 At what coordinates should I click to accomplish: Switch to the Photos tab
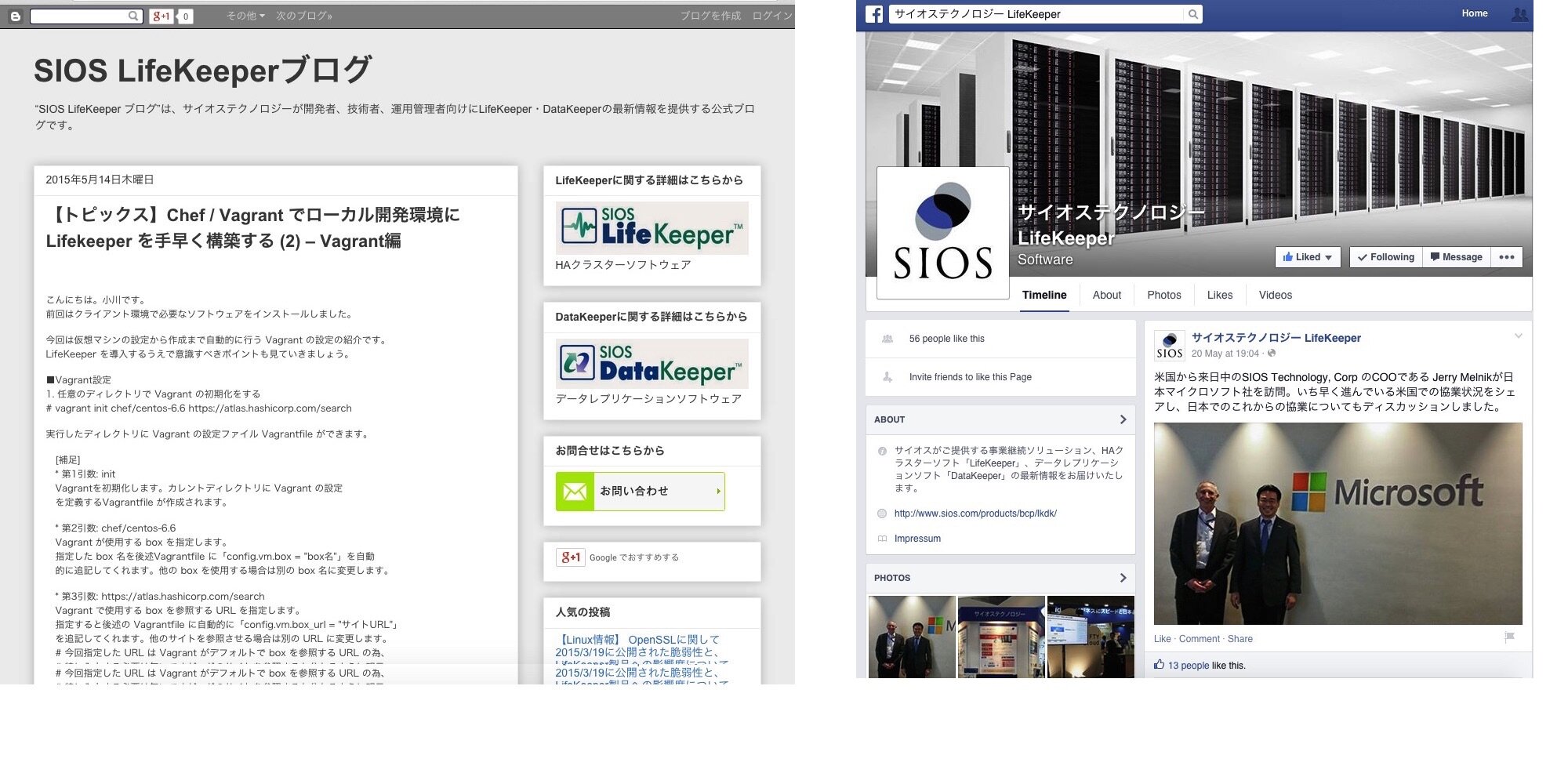1164,295
